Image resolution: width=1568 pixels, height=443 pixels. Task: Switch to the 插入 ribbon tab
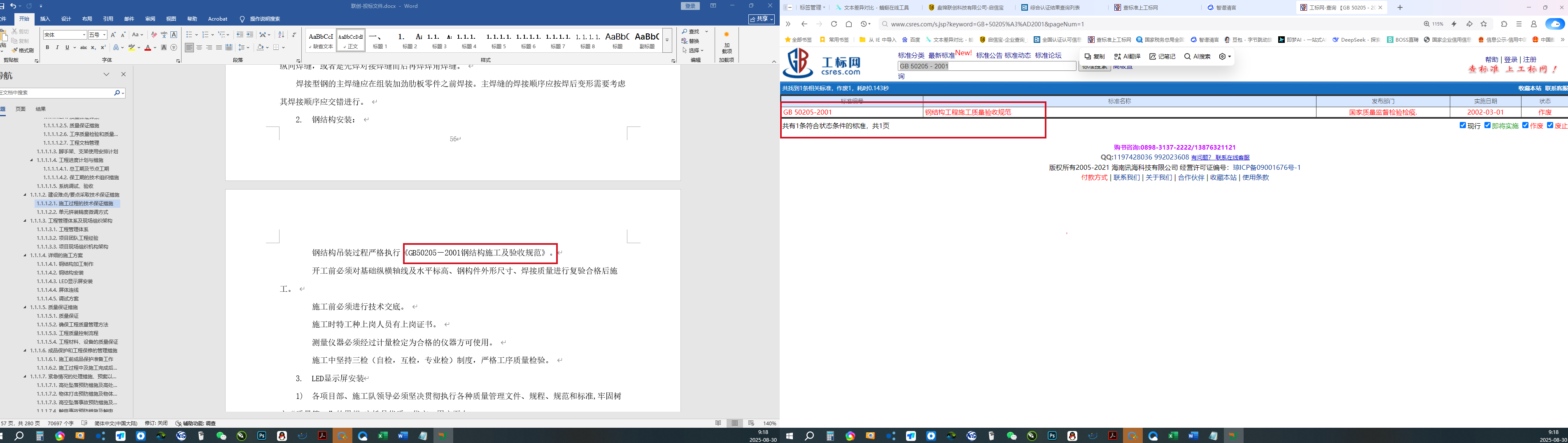[45, 19]
